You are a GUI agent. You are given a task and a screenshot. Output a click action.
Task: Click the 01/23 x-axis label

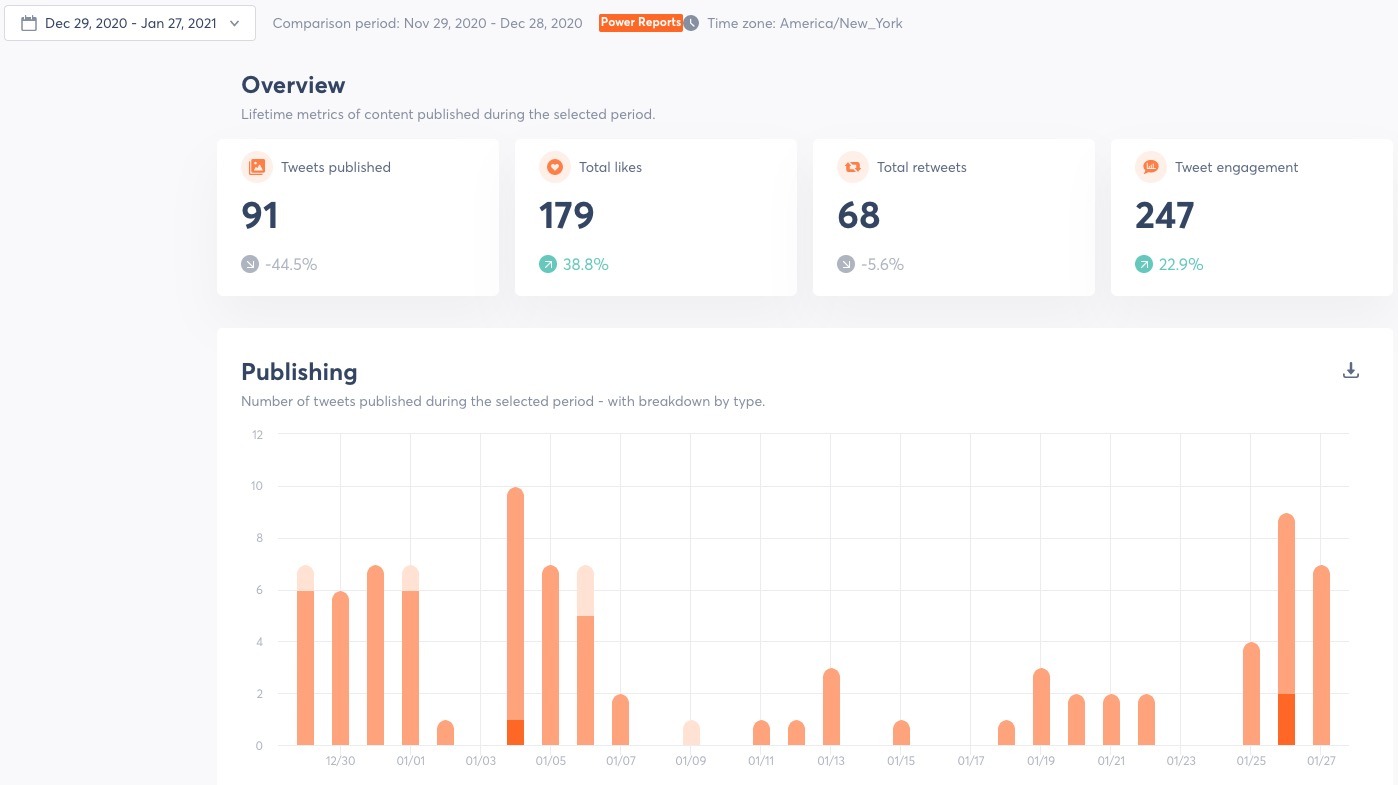pyautogui.click(x=1181, y=761)
